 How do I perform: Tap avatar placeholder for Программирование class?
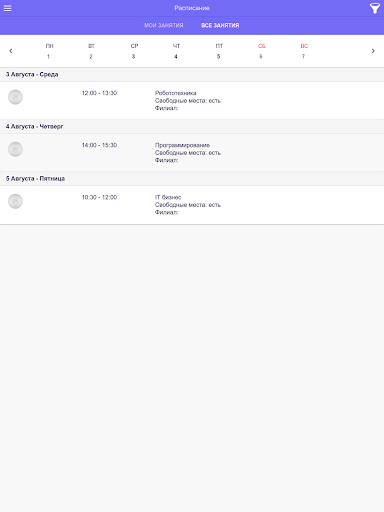click(x=15, y=149)
